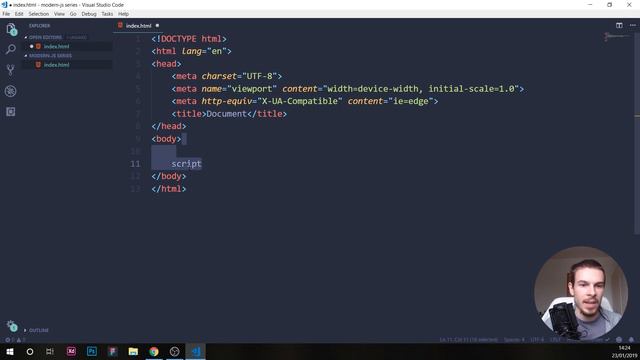Expand the Outline section
This screenshot has width=640, height=360.
coord(38,330)
